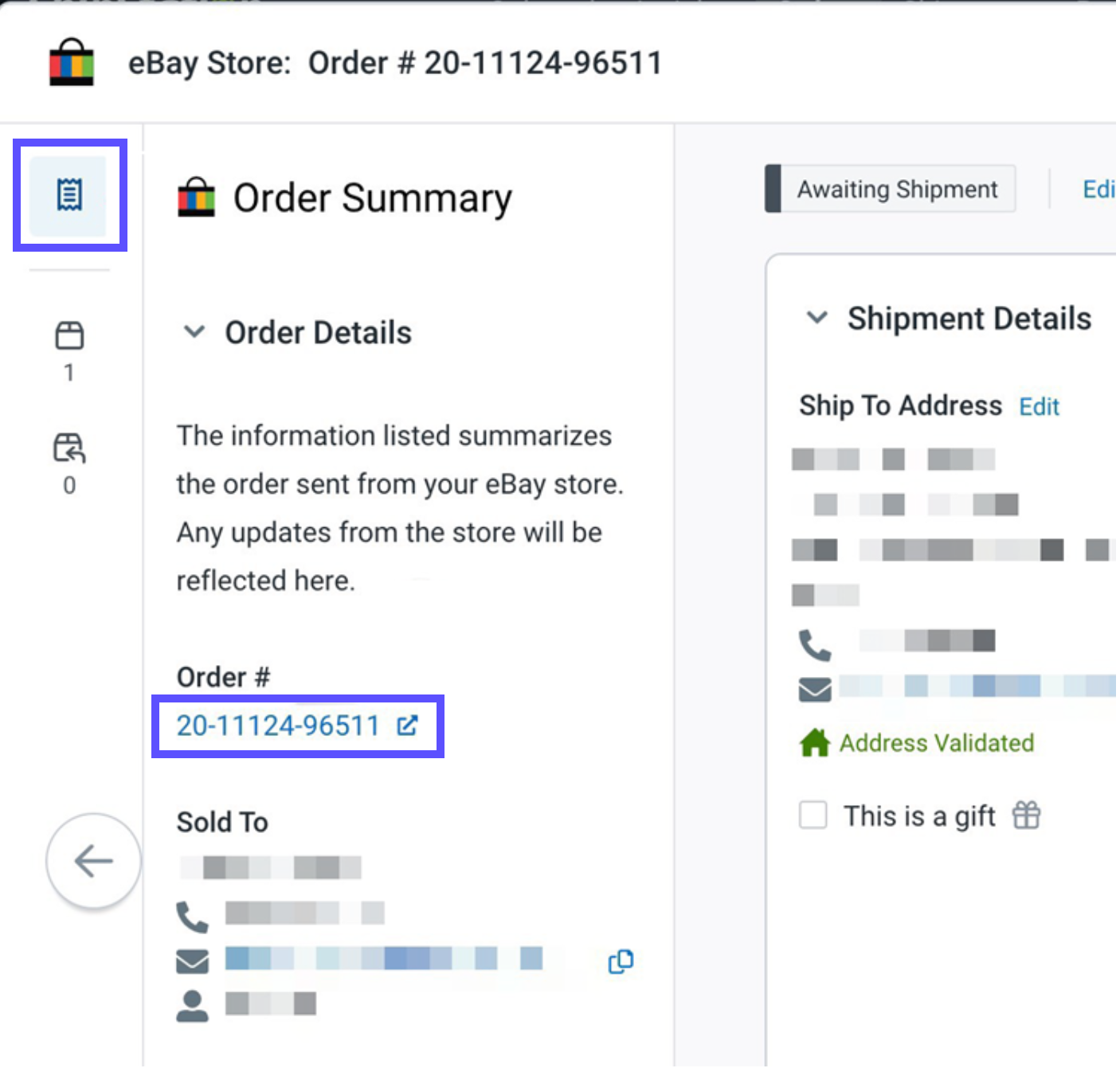
Task: Open order number 20-11124-96511 link
Action: (278, 726)
